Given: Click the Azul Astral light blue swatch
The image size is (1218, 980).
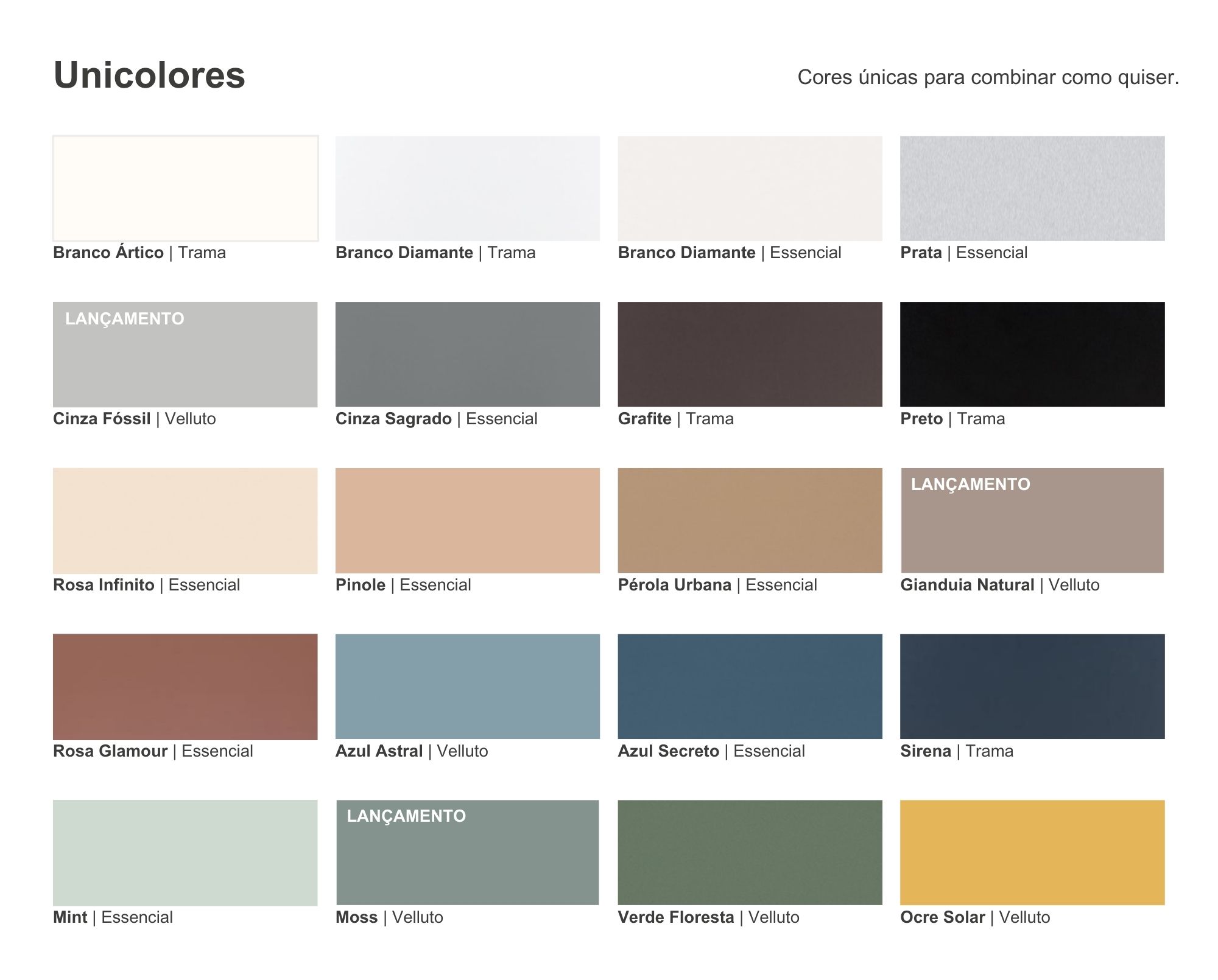Looking at the screenshot, I should [467, 687].
